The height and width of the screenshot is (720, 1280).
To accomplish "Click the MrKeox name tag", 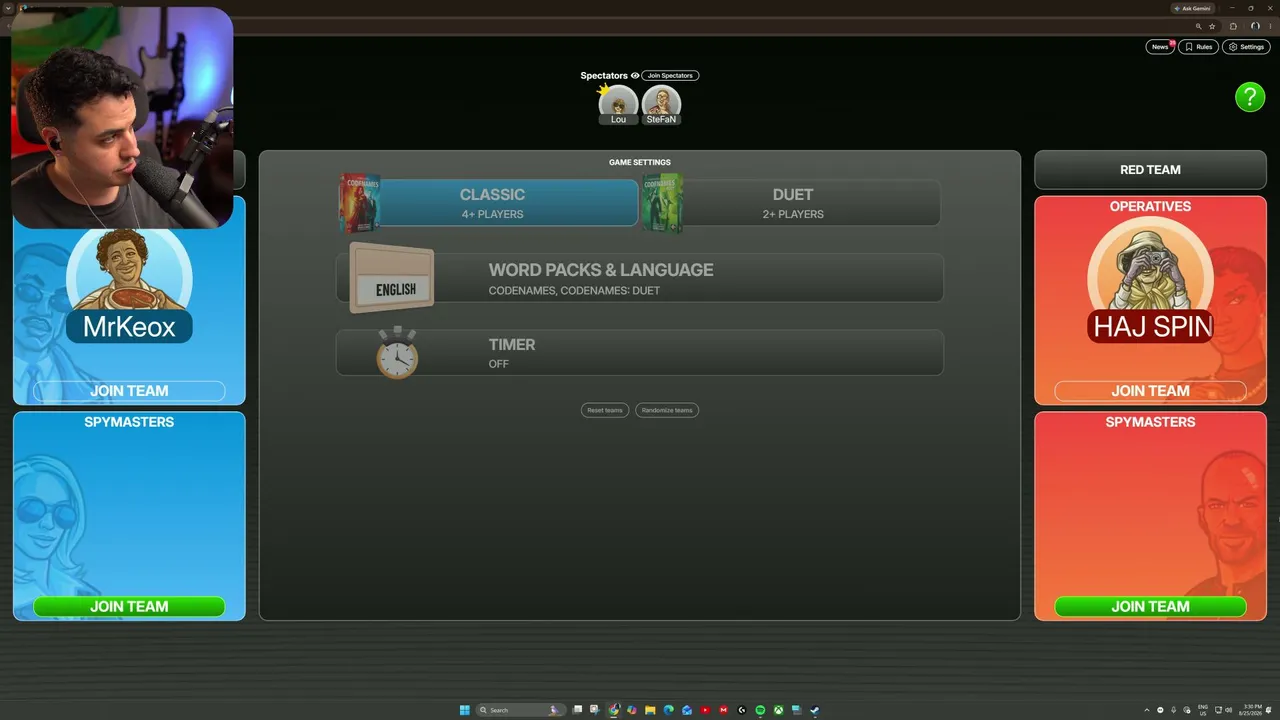I will point(129,327).
